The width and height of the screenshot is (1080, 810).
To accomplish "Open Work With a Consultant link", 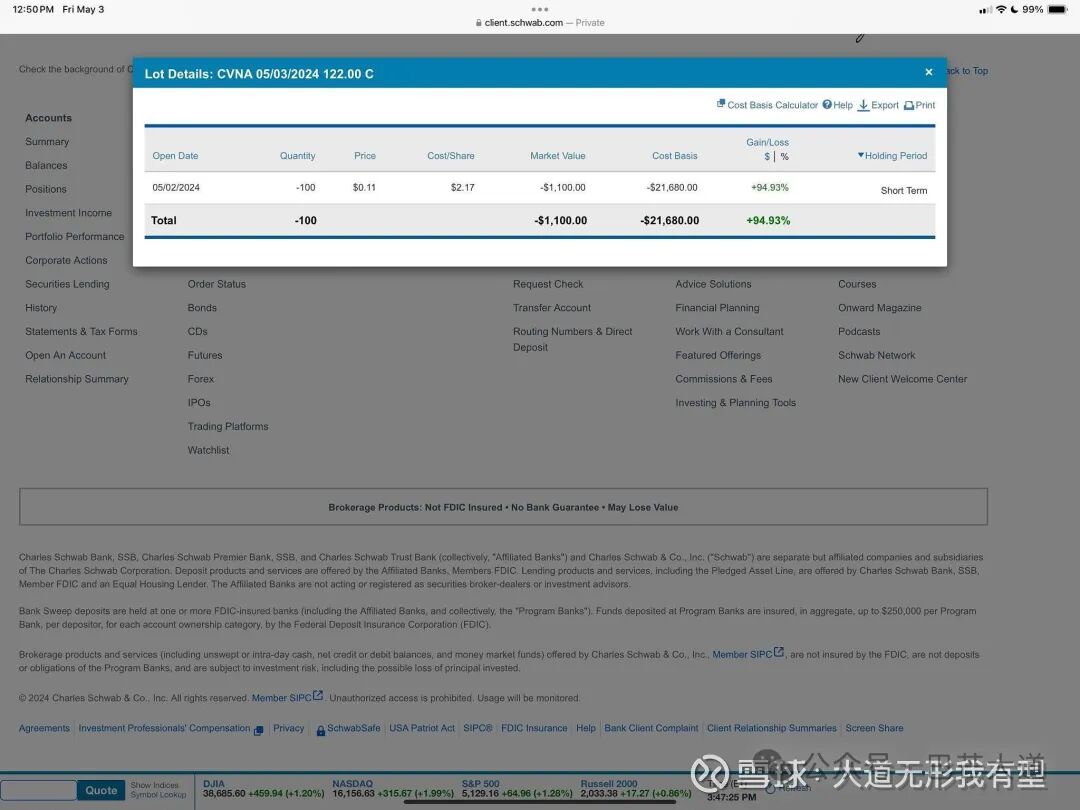I will 729,332.
